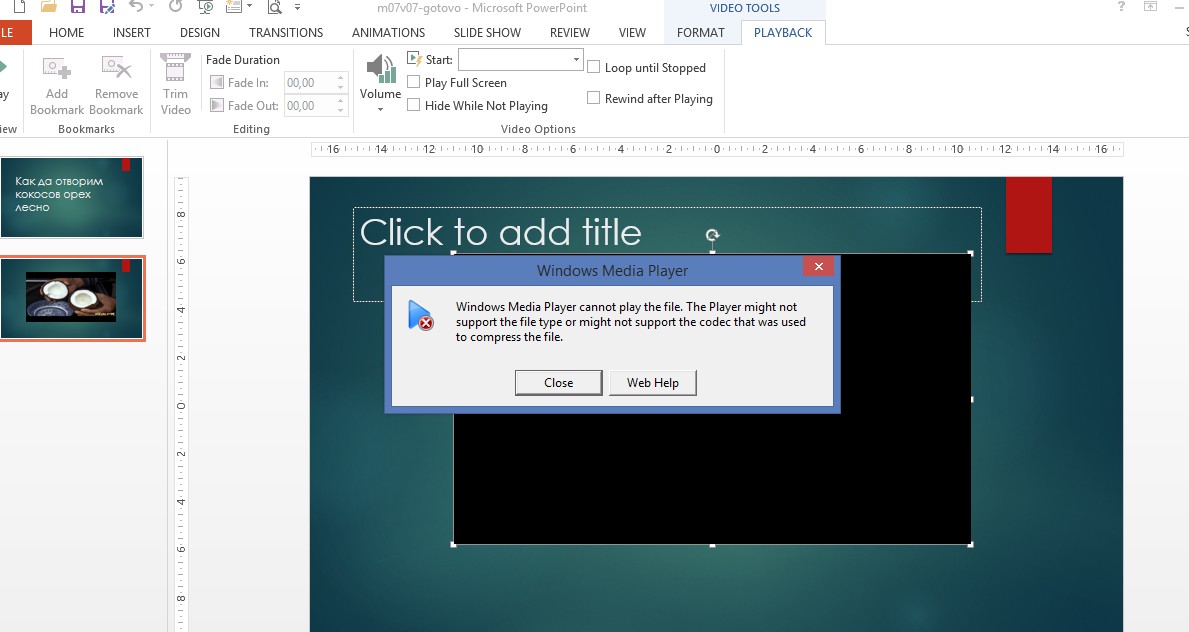Click the Remove Bookmark icon
The height and width of the screenshot is (632, 1189).
pos(116,68)
